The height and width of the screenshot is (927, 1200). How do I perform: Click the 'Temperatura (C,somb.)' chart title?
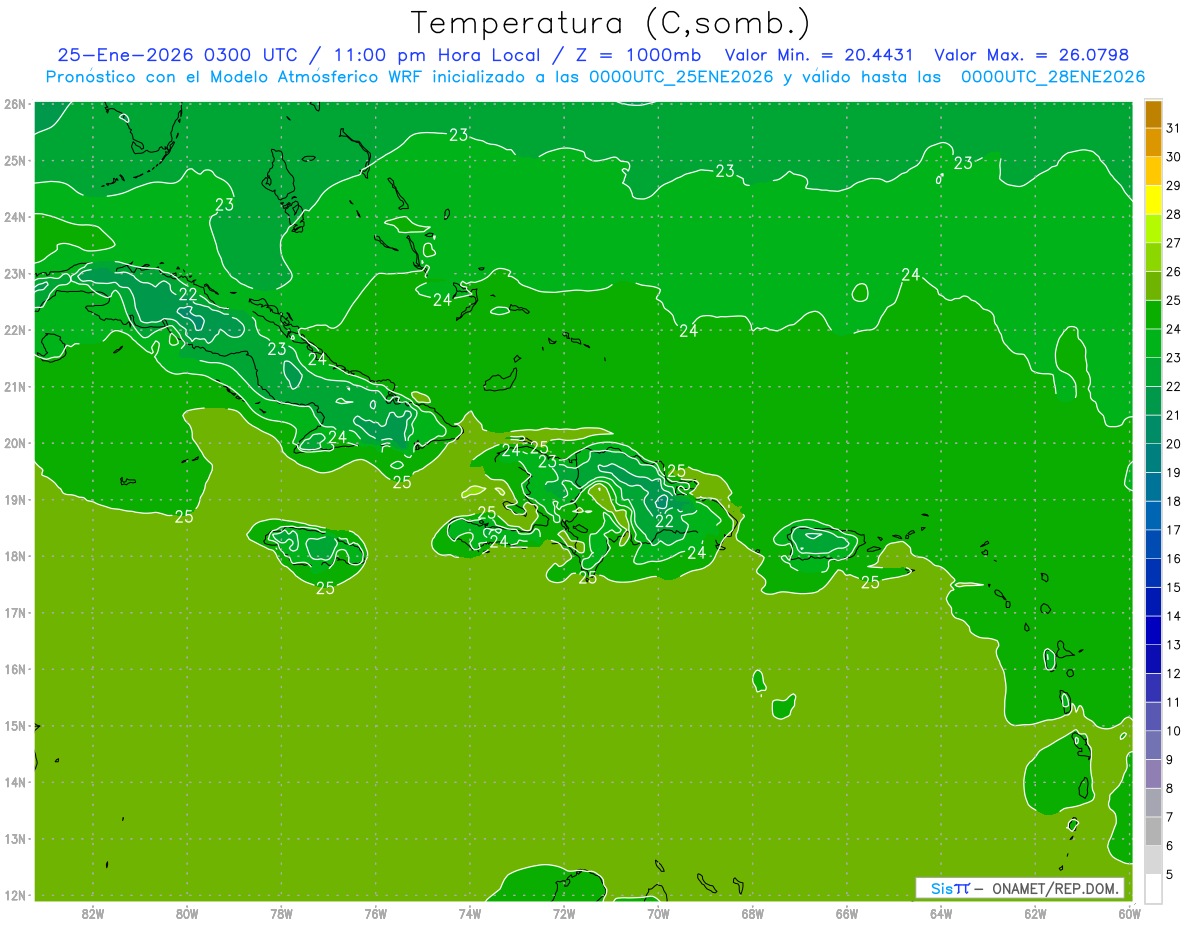[x=611, y=24]
